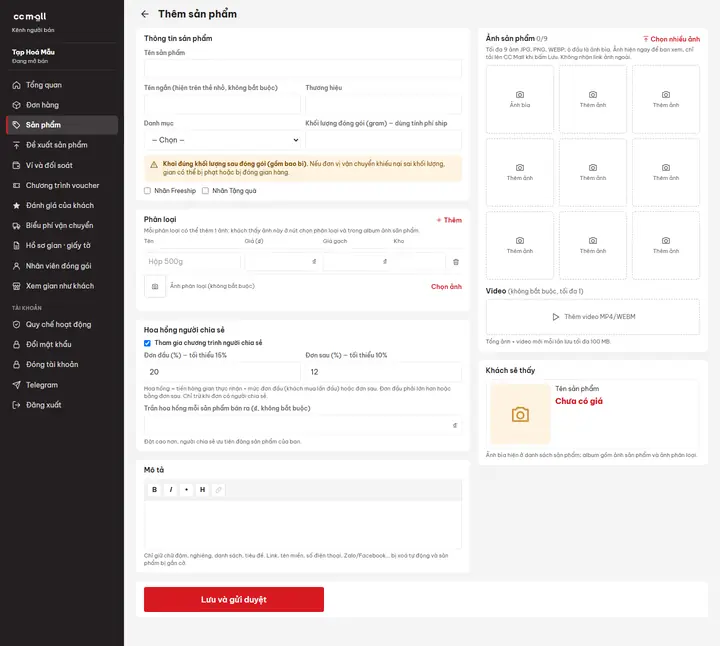720x646 pixels.
Task: Click the truck icon for Biểu phí vận chuyển
Action: pyautogui.click(x=17, y=225)
